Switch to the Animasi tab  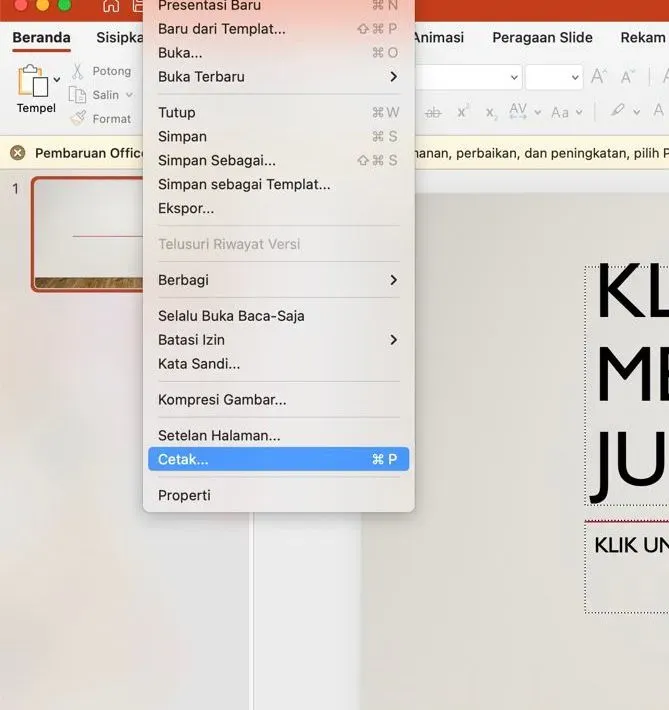point(438,38)
